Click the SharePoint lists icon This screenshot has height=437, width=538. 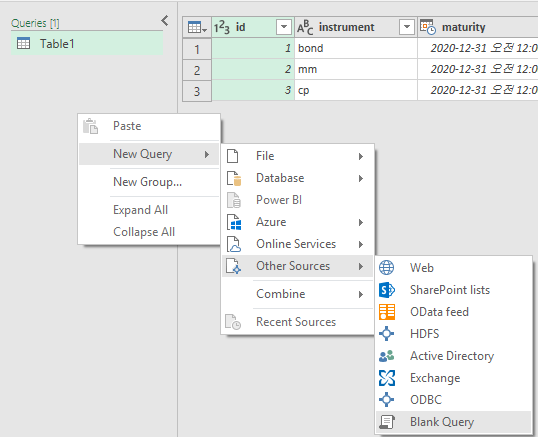tap(387, 290)
